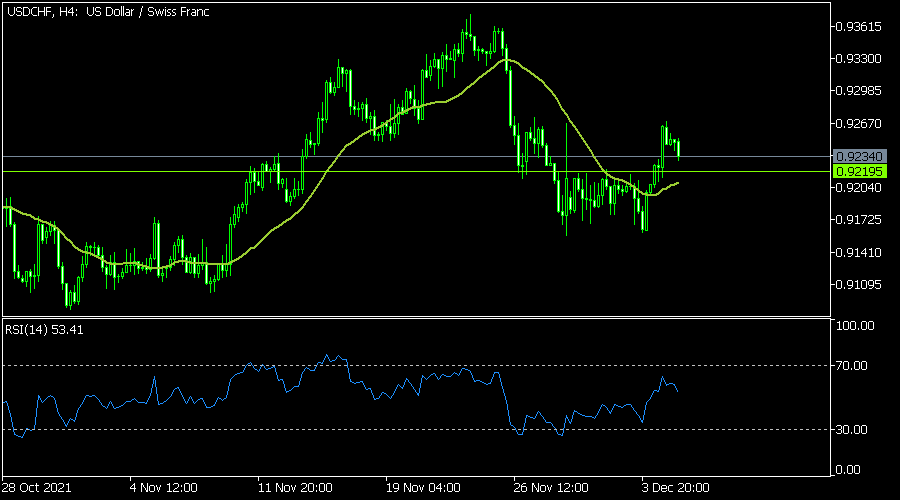
Task: Click the chart title 'USDCHF, H4: US Dollar / Swiss Franc'
Action: (x=108, y=11)
